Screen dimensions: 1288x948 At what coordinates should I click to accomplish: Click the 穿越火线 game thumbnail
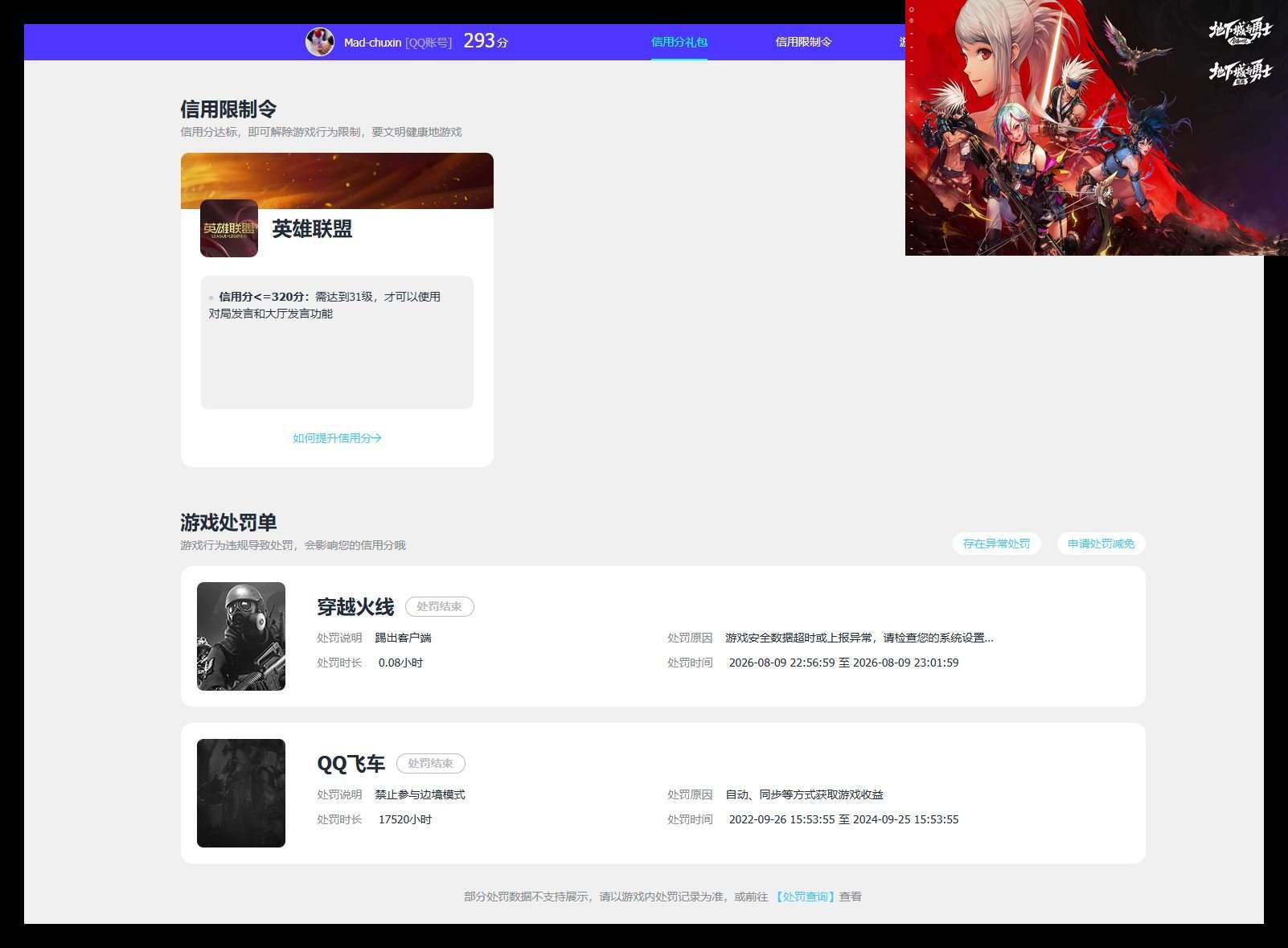[241, 636]
